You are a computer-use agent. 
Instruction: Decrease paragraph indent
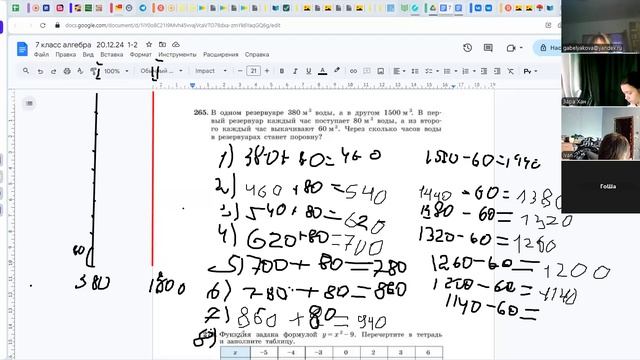484,71
